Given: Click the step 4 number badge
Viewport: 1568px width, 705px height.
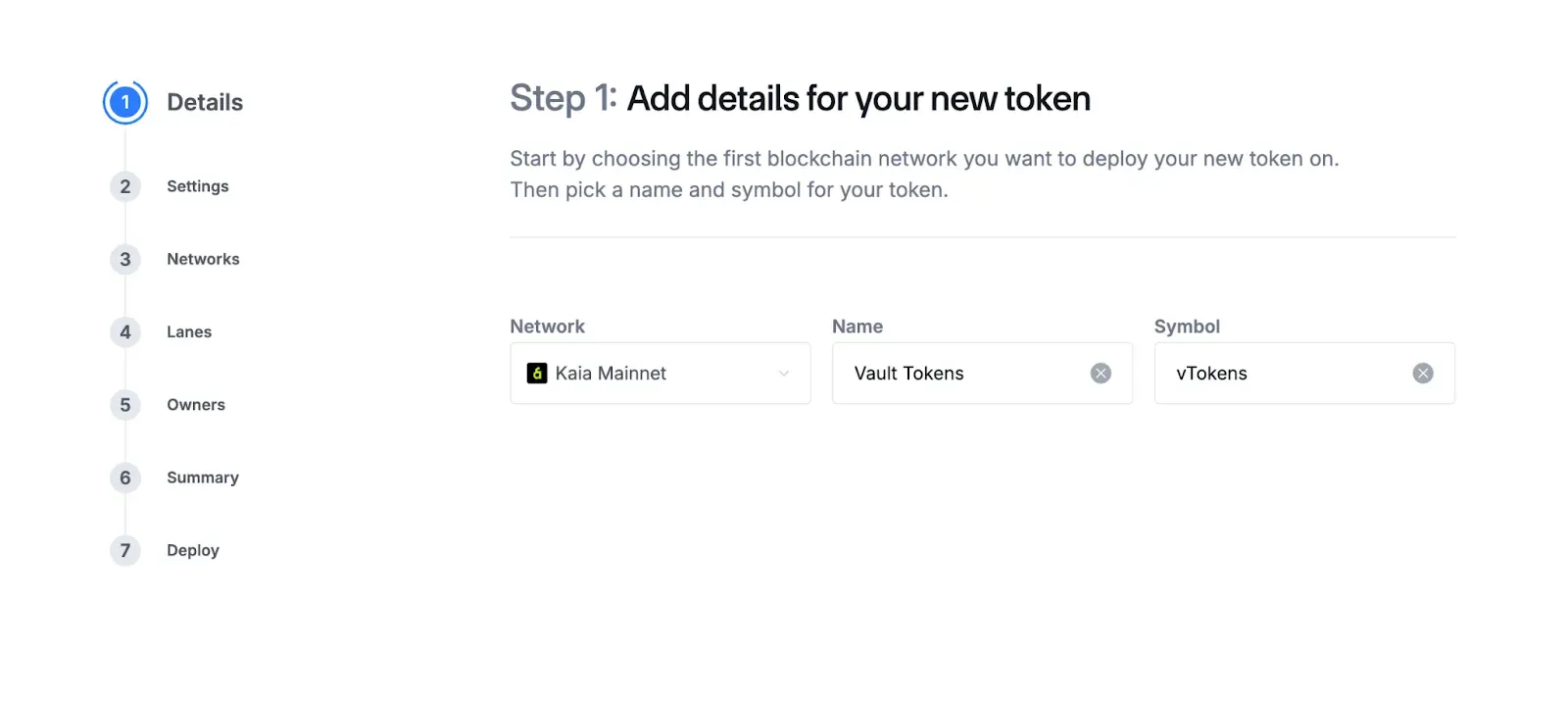Looking at the screenshot, I should [x=125, y=331].
